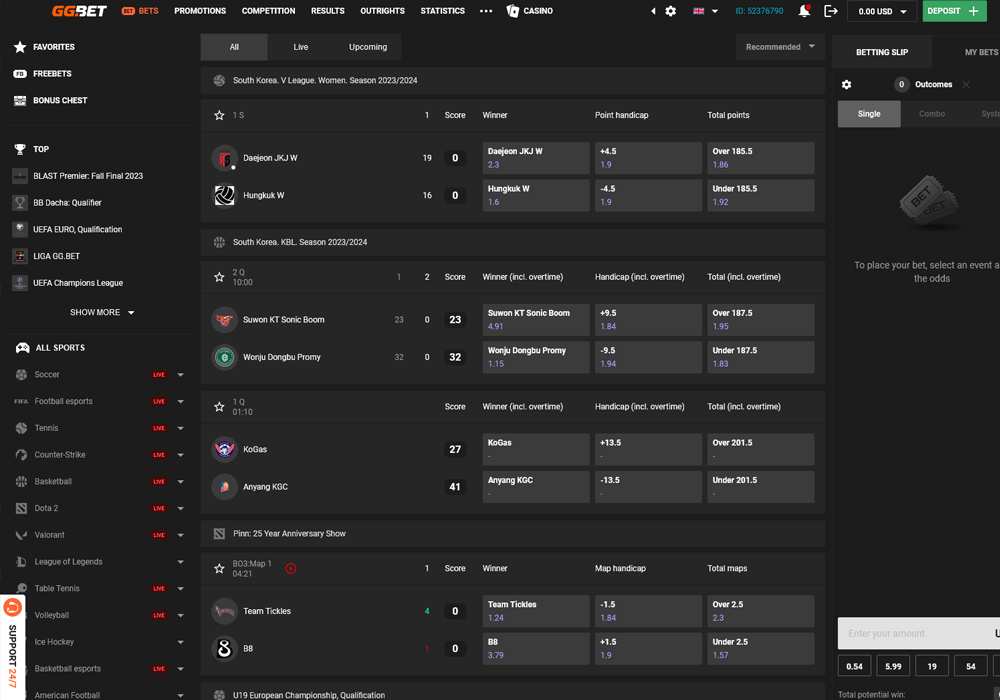Bet on Hungkuk W winner odds 1.6
This screenshot has height=700, width=1000.
(x=535, y=195)
